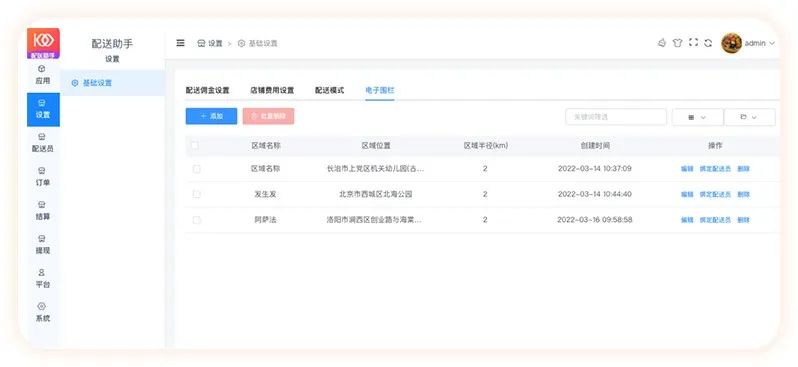This screenshot has height=367, width=798.
Task: Click the name cell 阿萨法
Action: pyautogui.click(x=266, y=220)
